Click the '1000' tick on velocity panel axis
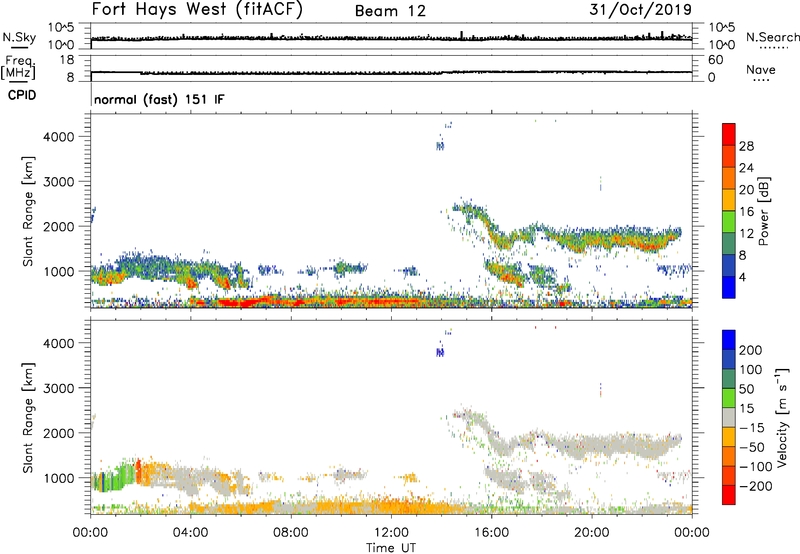 (x=58, y=477)
